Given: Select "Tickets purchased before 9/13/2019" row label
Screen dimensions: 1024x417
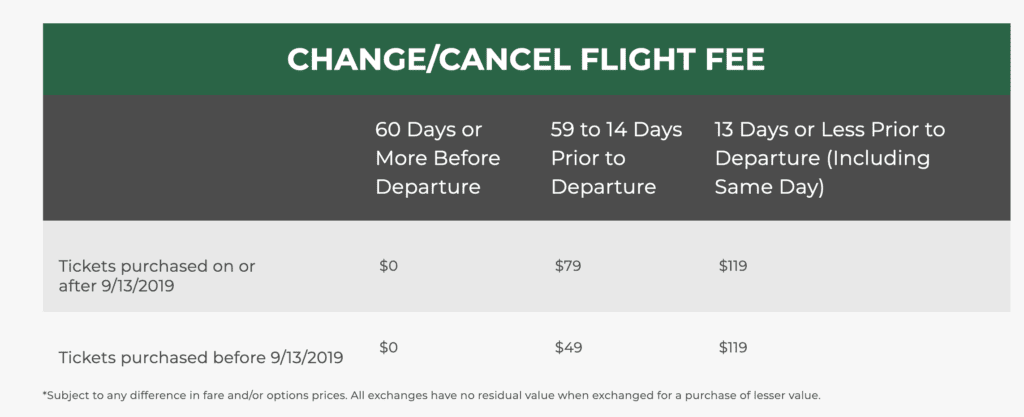Looking at the screenshot, I should [x=201, y=357].
